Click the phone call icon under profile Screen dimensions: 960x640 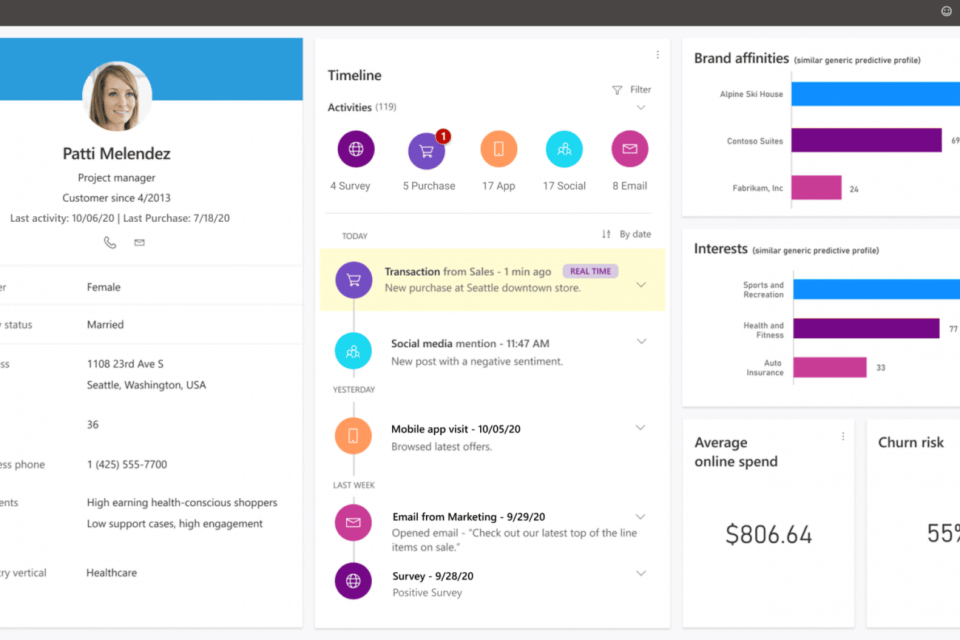point(110,242)
